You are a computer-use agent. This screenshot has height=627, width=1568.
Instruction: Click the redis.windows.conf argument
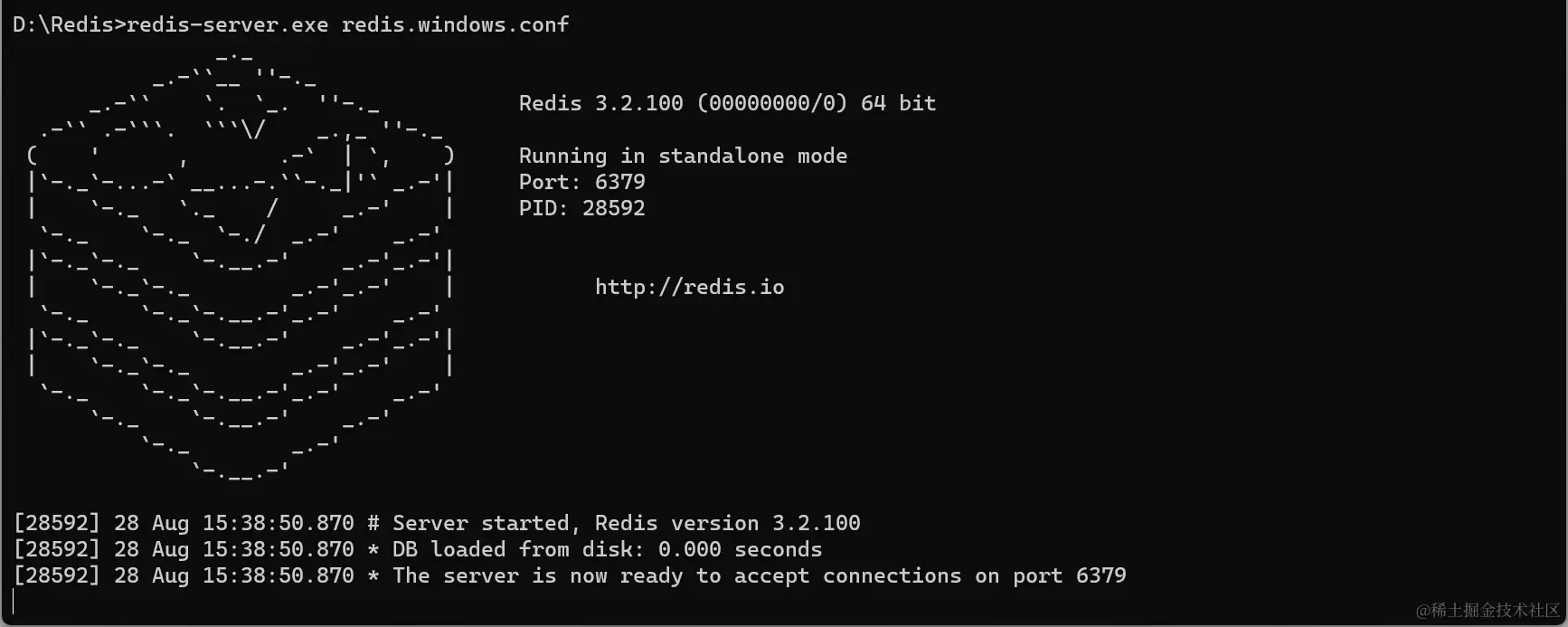455,24
